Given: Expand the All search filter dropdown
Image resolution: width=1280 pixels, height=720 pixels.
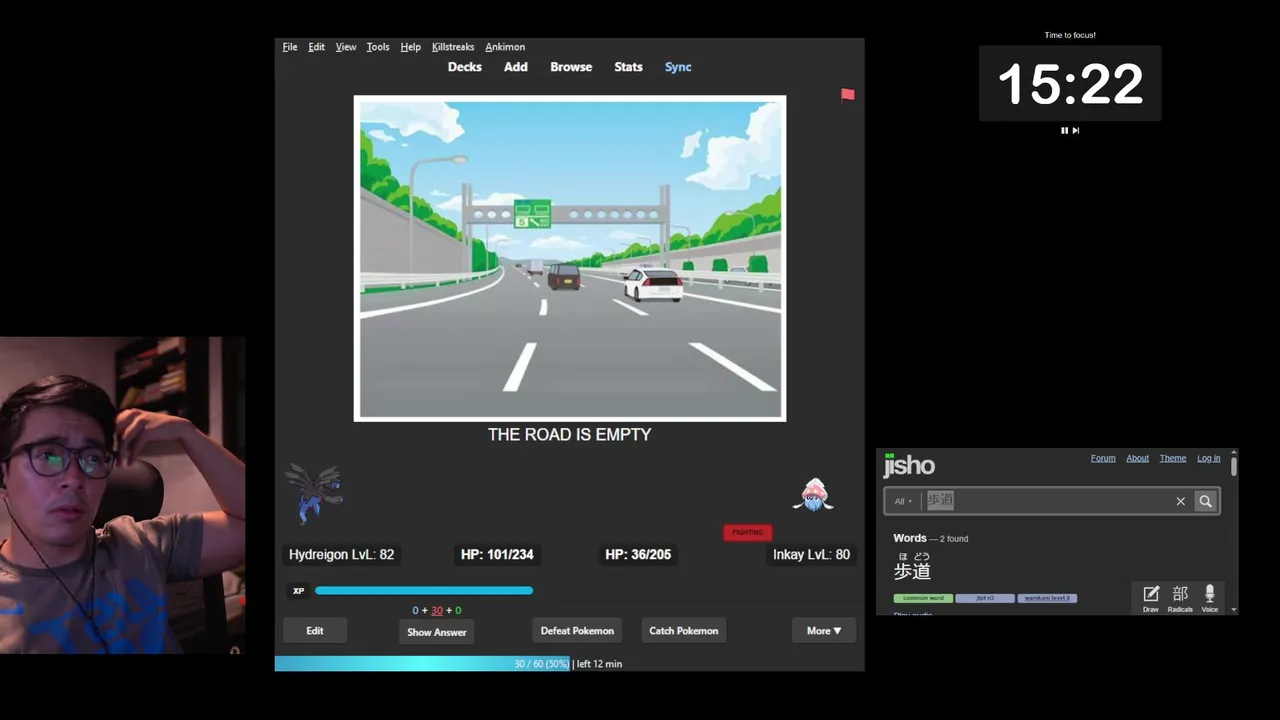Looking at the screenshot, I should coord(903,501).
